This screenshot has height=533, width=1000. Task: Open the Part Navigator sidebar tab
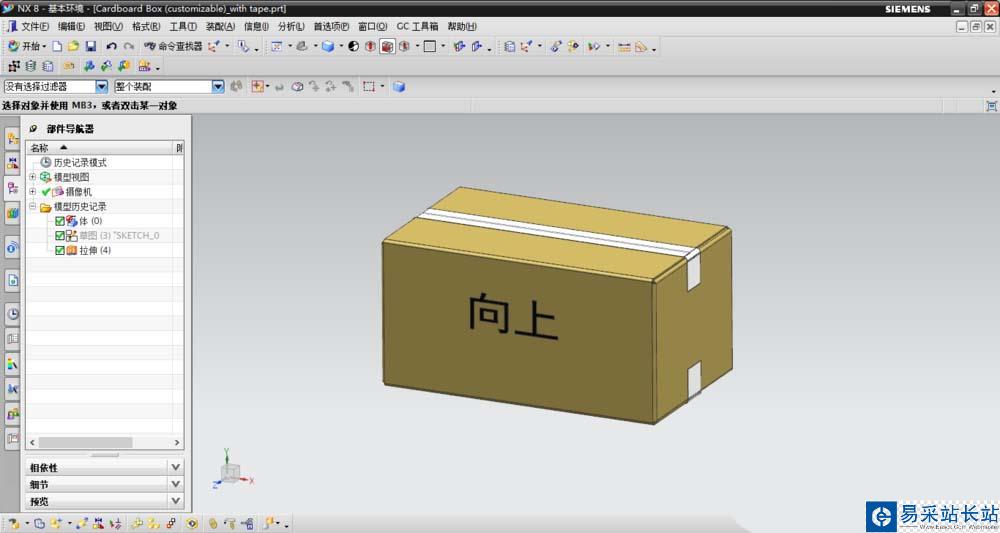(x=12, y=188)
